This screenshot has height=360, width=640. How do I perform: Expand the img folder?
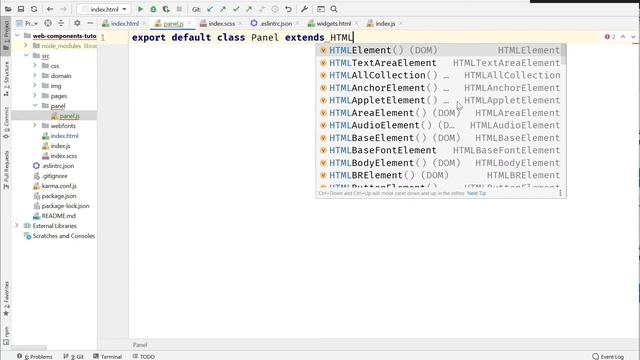pos(35,86)
